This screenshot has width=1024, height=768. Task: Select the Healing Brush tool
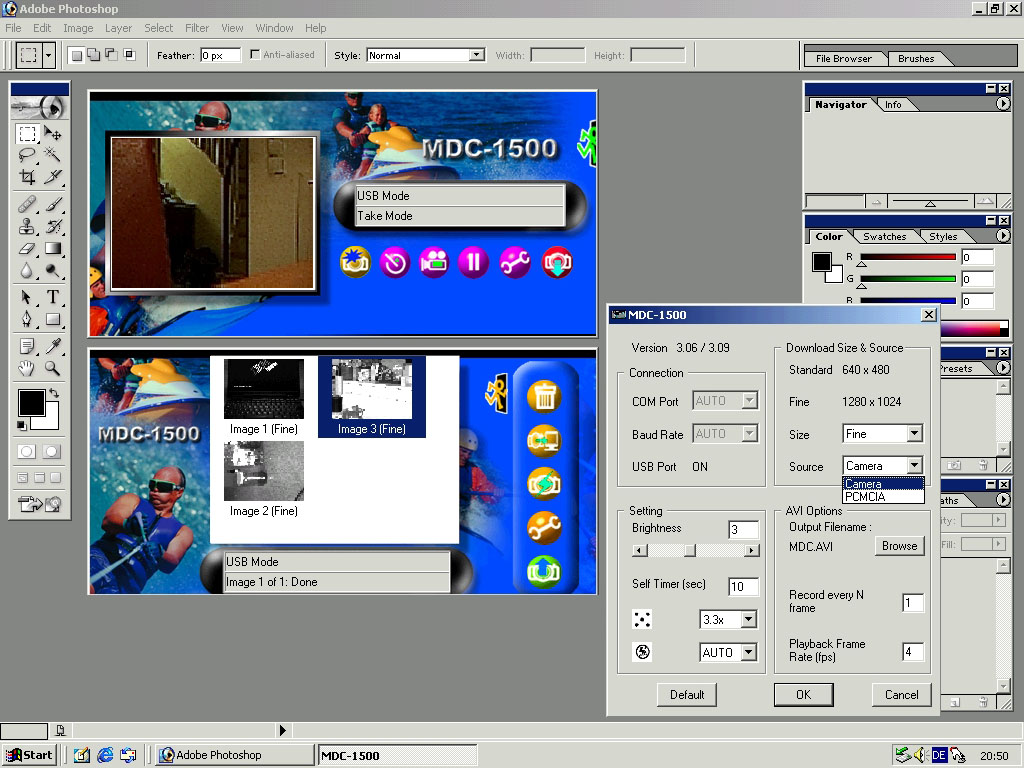pos(27,205)
